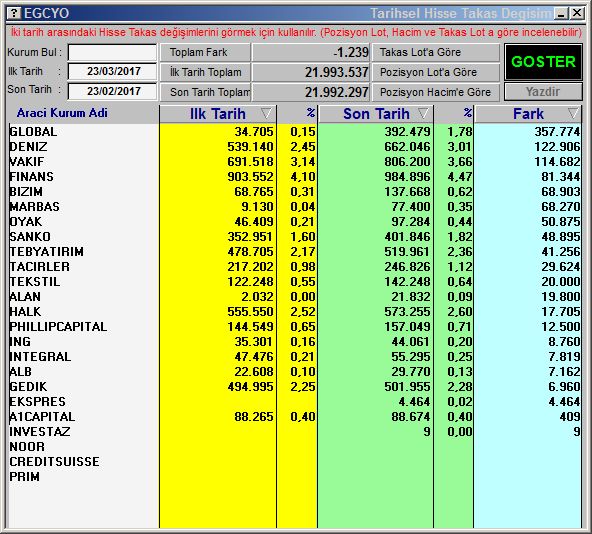The image size is (592, 534).
Task: Select the DENIZ row
Action: coord(294,147)
